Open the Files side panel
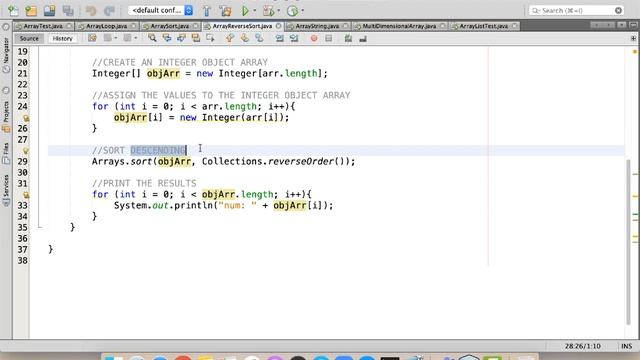This screenshot has width=640, height=360. (x=6, y=153)
